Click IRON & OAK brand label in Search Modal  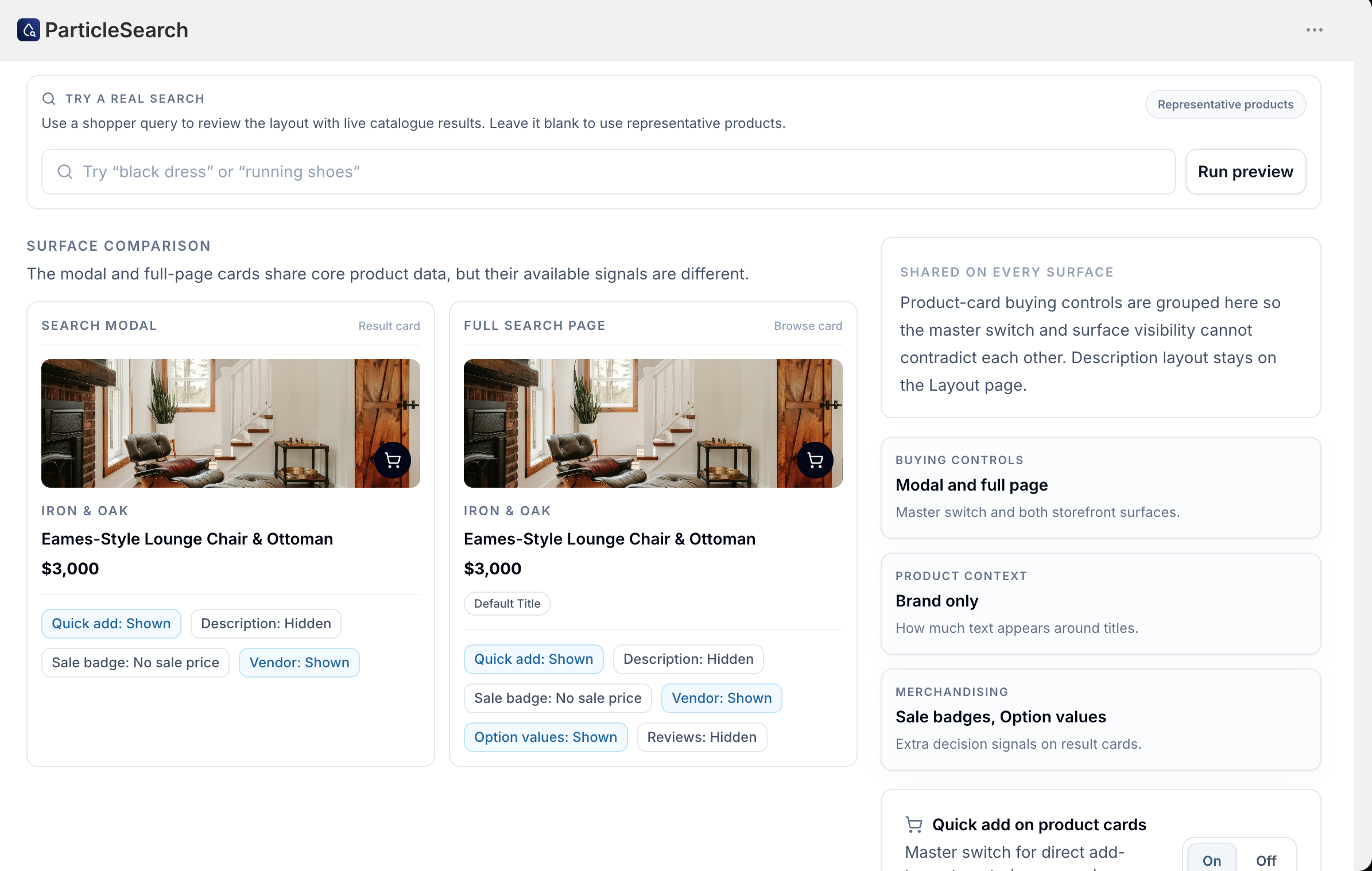[x=85, y=511]
